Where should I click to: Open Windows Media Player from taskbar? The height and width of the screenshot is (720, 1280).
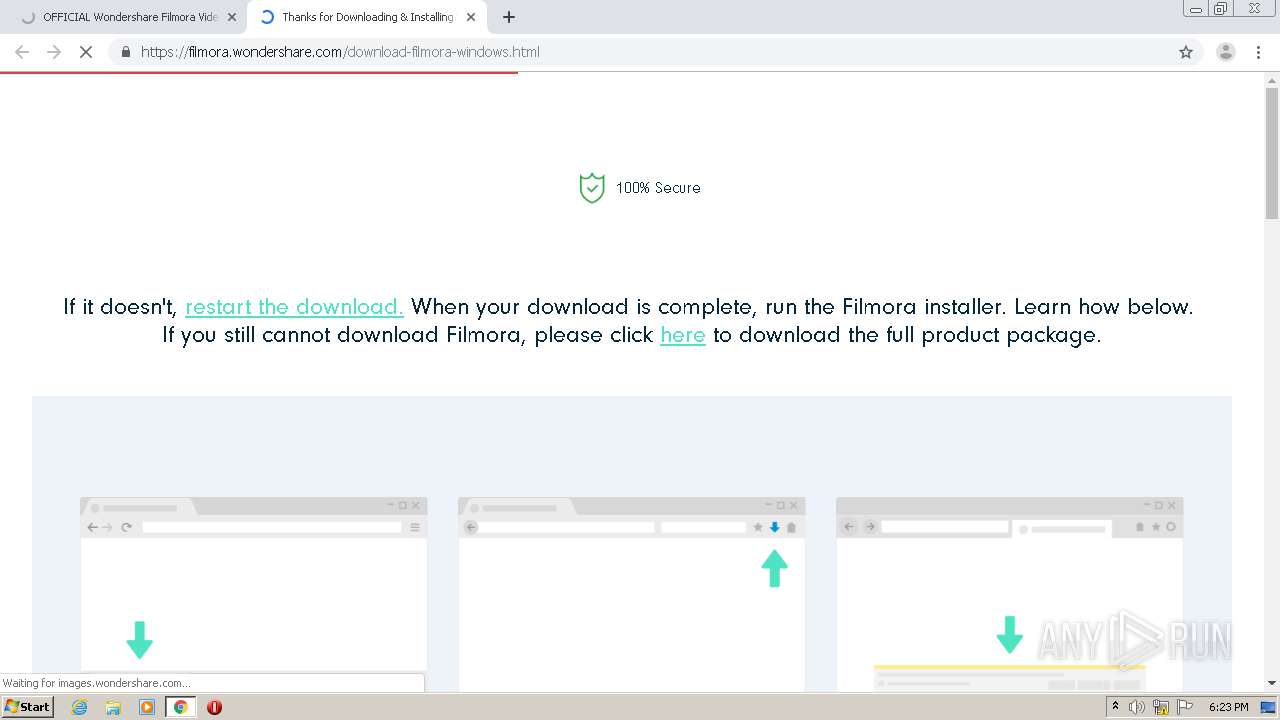coord(147,707)
